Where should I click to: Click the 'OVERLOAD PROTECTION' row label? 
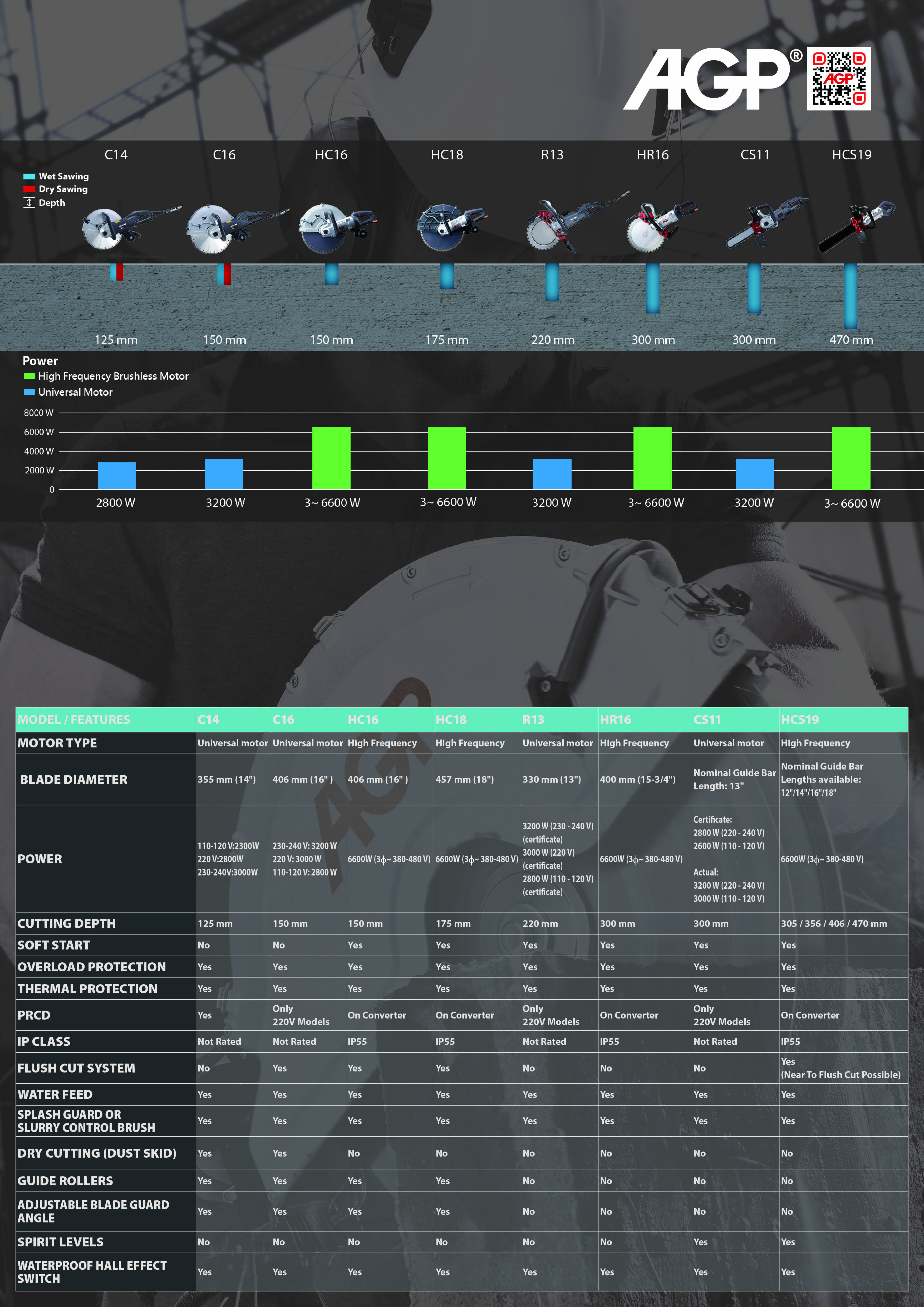tap(92, 967)
